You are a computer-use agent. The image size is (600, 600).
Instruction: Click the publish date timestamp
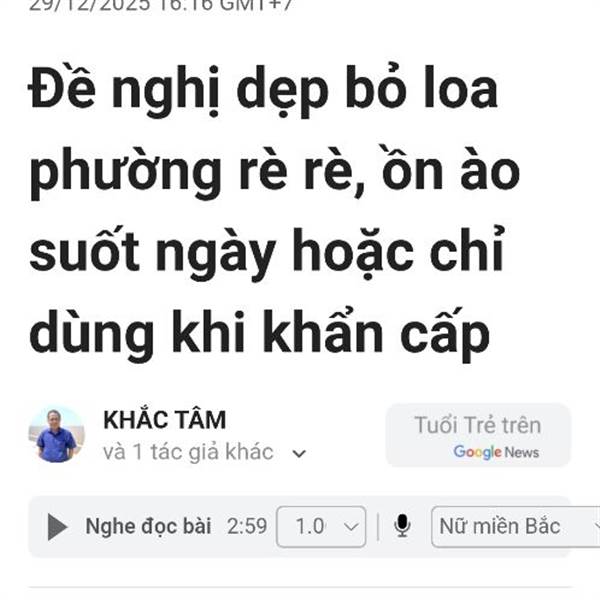coord(161,6)
